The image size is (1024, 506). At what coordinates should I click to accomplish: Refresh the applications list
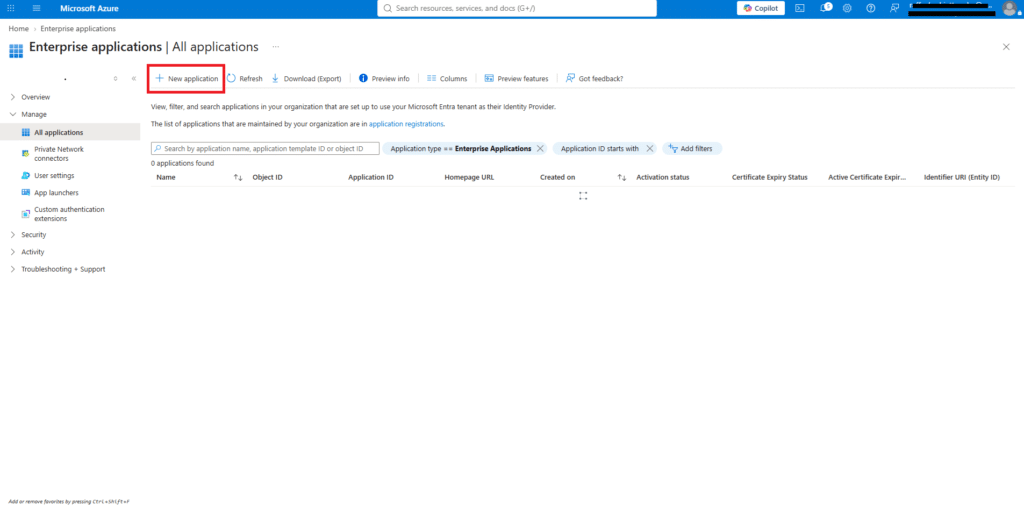[244, 78]
